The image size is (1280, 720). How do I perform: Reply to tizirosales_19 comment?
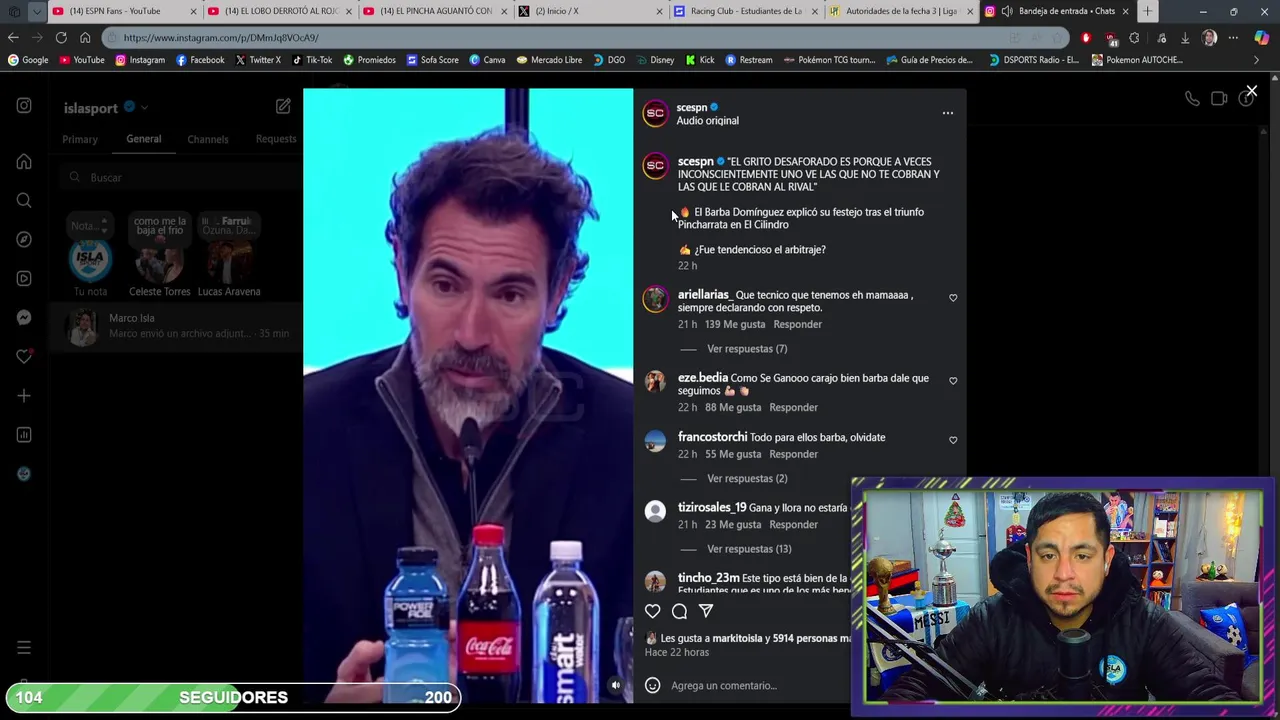[x=793, y=524]
